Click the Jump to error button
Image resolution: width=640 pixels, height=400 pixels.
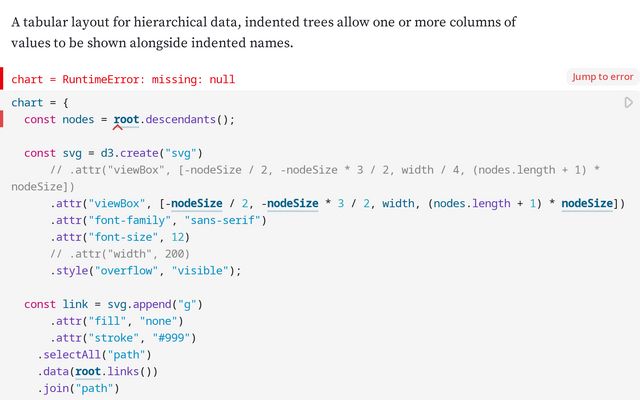click(x=602, y=77)
